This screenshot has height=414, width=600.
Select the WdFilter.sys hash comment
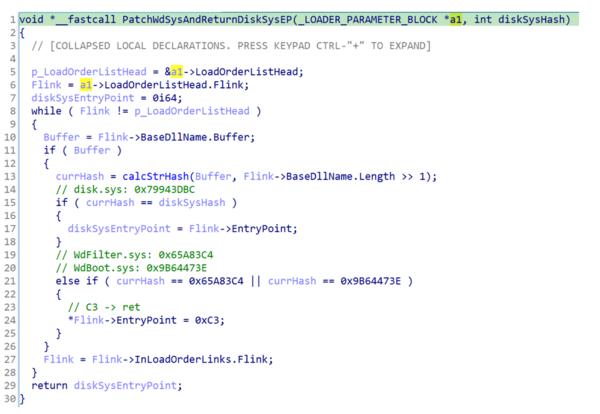134,255
